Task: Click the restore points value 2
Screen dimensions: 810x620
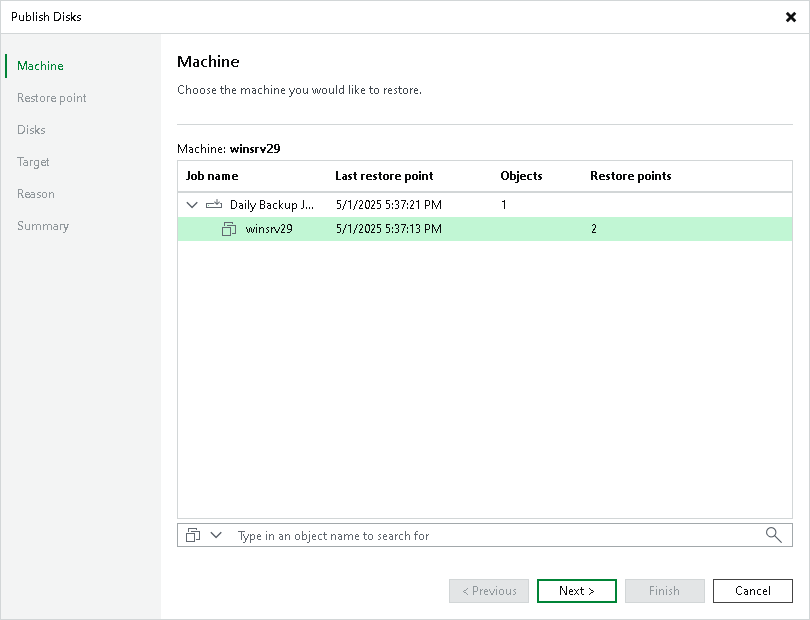Action: pos(594,229)
